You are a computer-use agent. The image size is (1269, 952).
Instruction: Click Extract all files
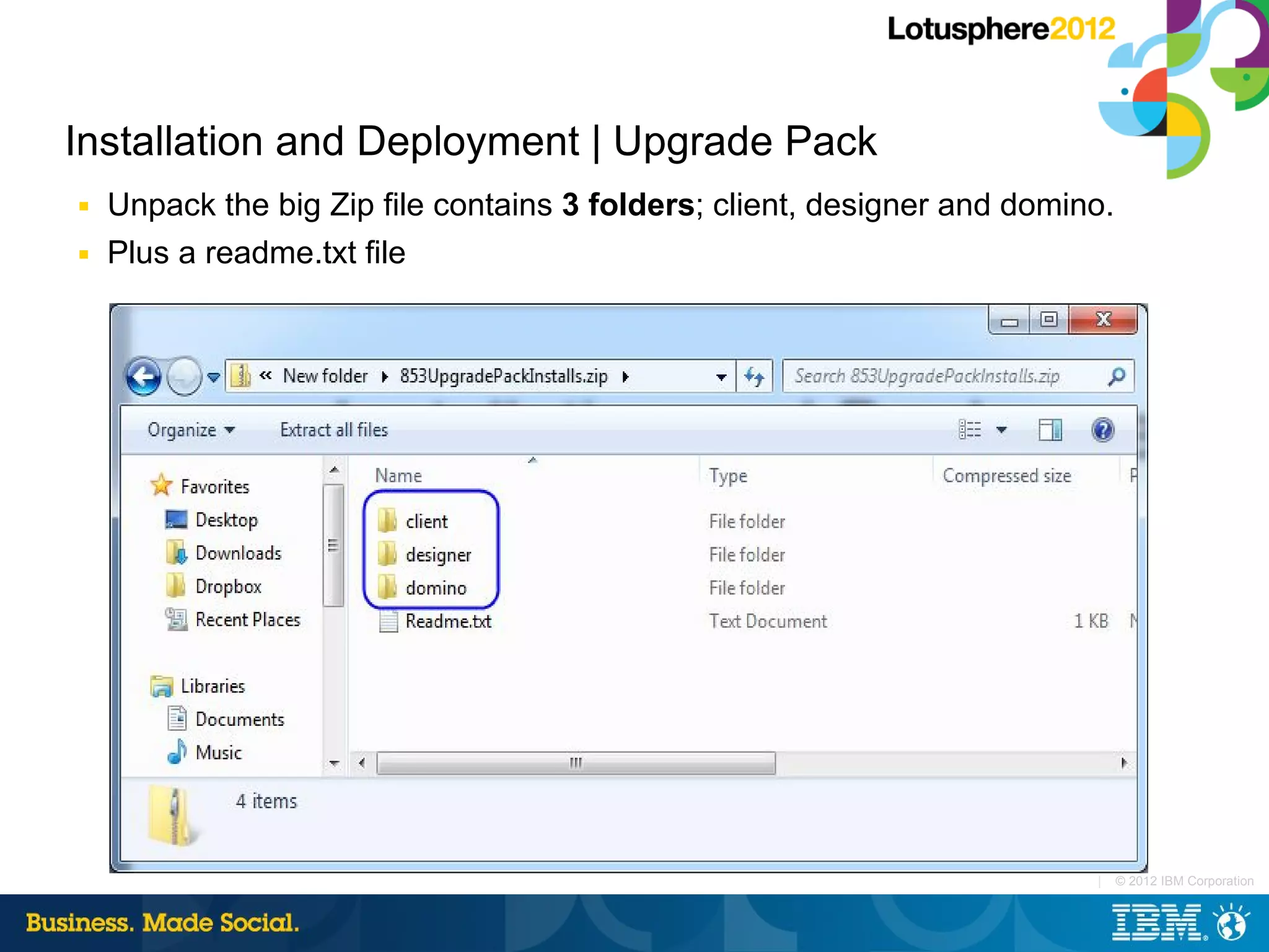pyautogui.click(x=334, y=430)
